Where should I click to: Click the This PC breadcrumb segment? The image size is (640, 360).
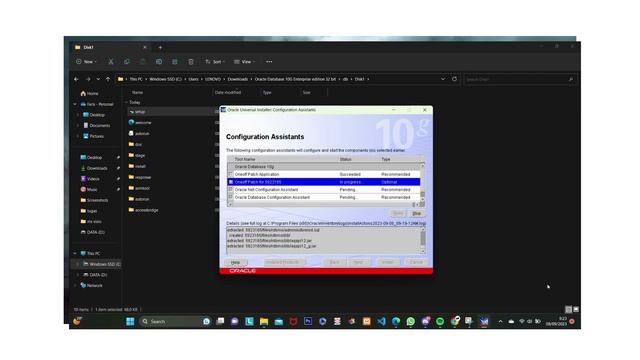click(x=136, y=79)
